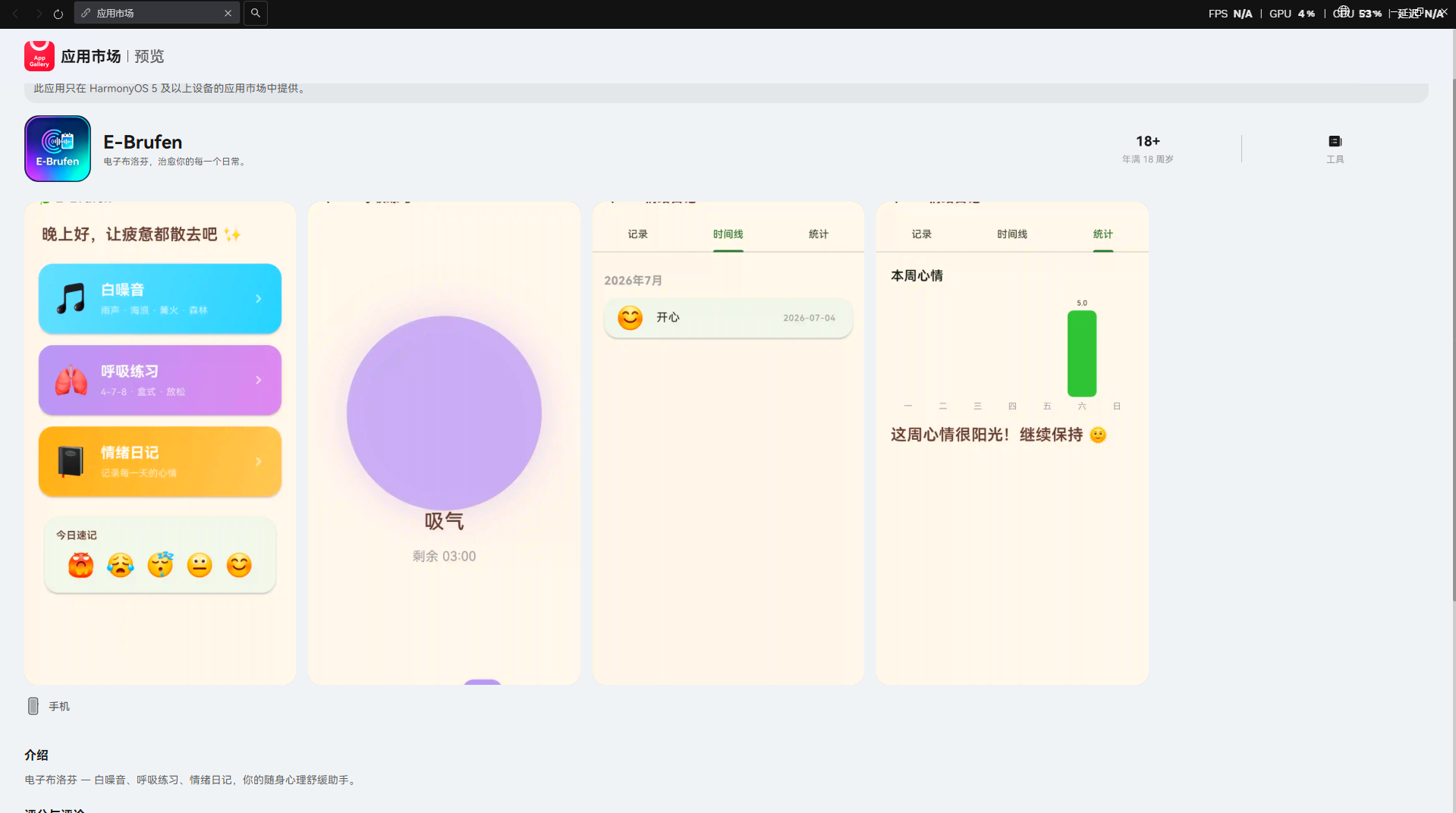Close the 应用市场 tab

[228, 13]
